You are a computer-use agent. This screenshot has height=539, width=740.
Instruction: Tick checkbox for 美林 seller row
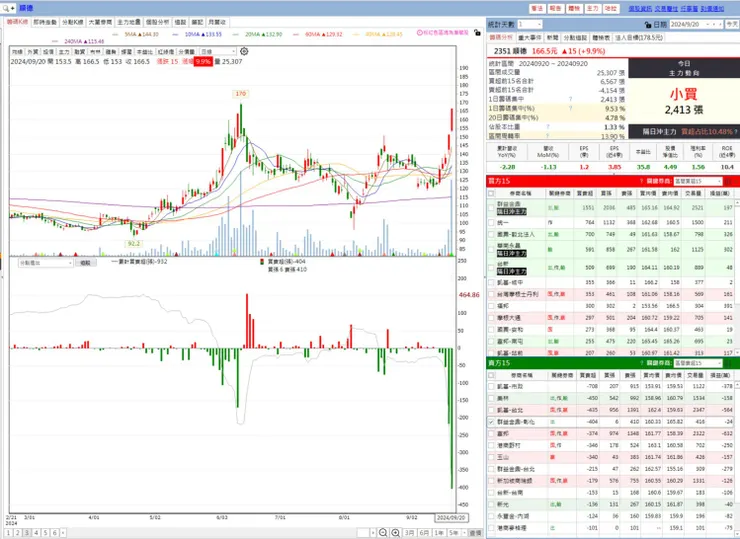491,398
